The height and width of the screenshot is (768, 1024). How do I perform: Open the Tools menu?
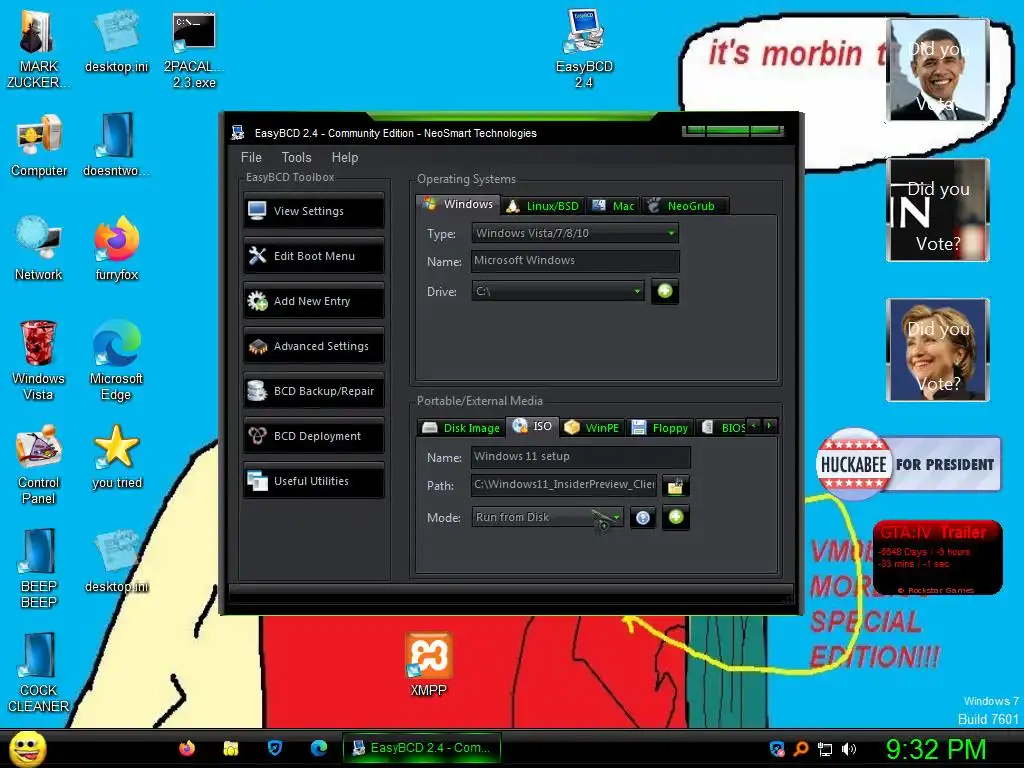click(x=296, y=157)
